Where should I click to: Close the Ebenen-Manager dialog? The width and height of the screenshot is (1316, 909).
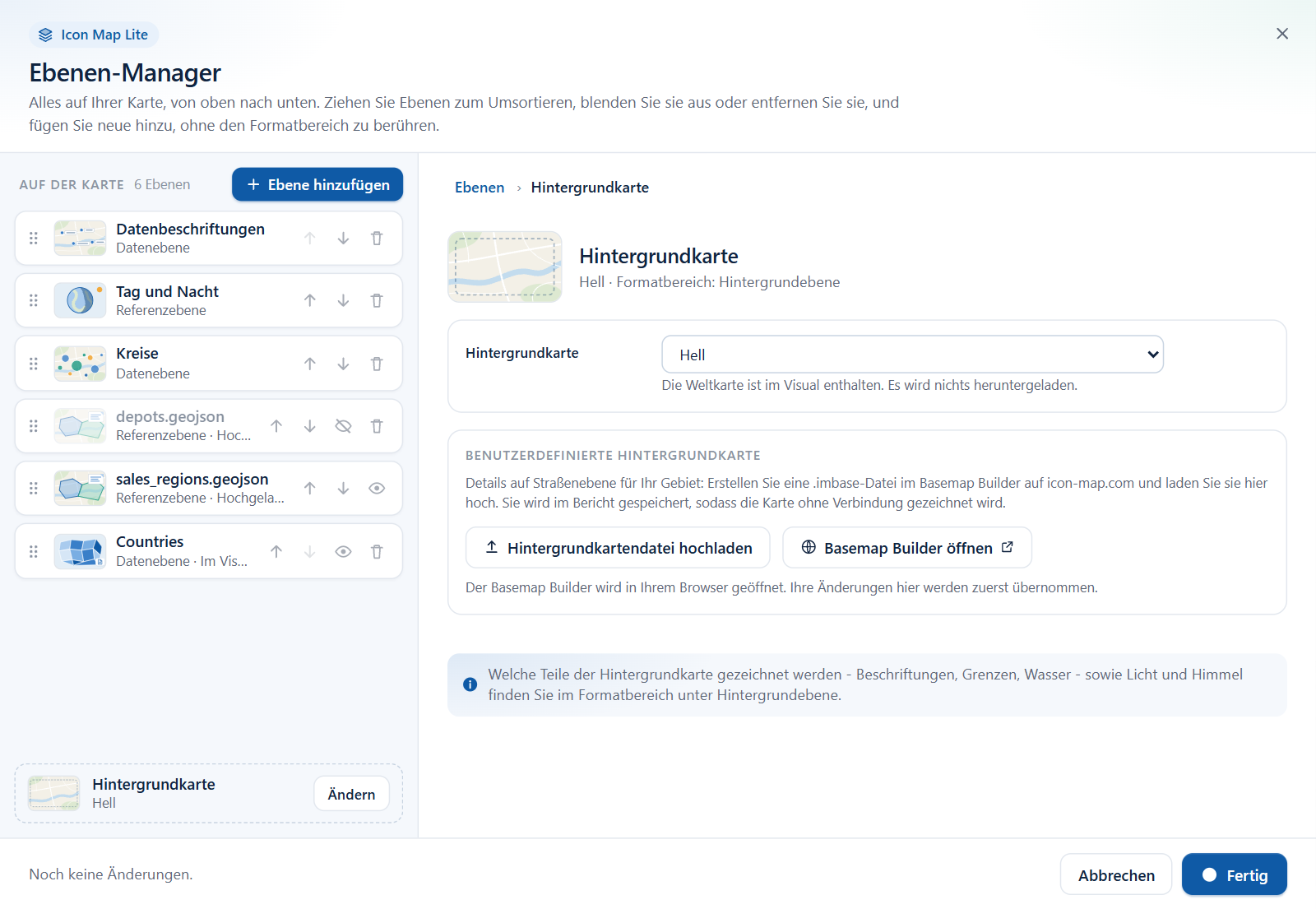(x=1282, y=34)
